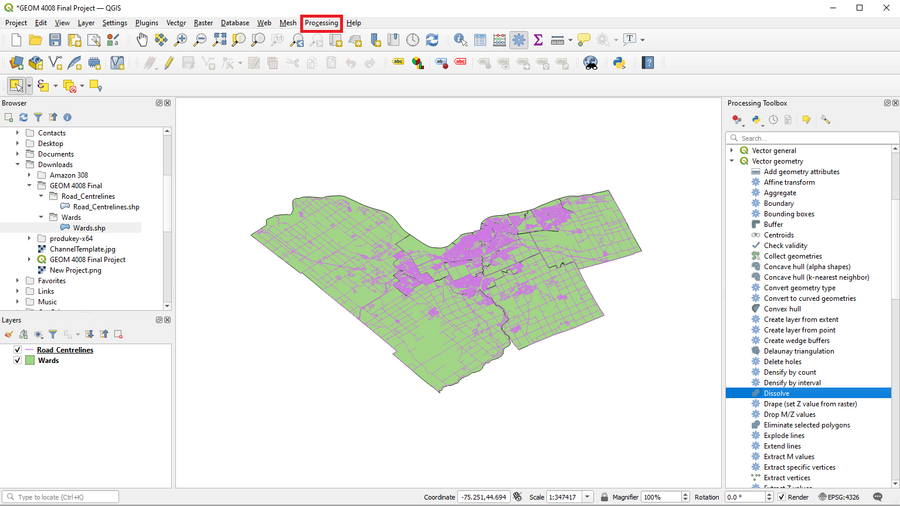Expand the Vector general group

click(x=732, y=150)
